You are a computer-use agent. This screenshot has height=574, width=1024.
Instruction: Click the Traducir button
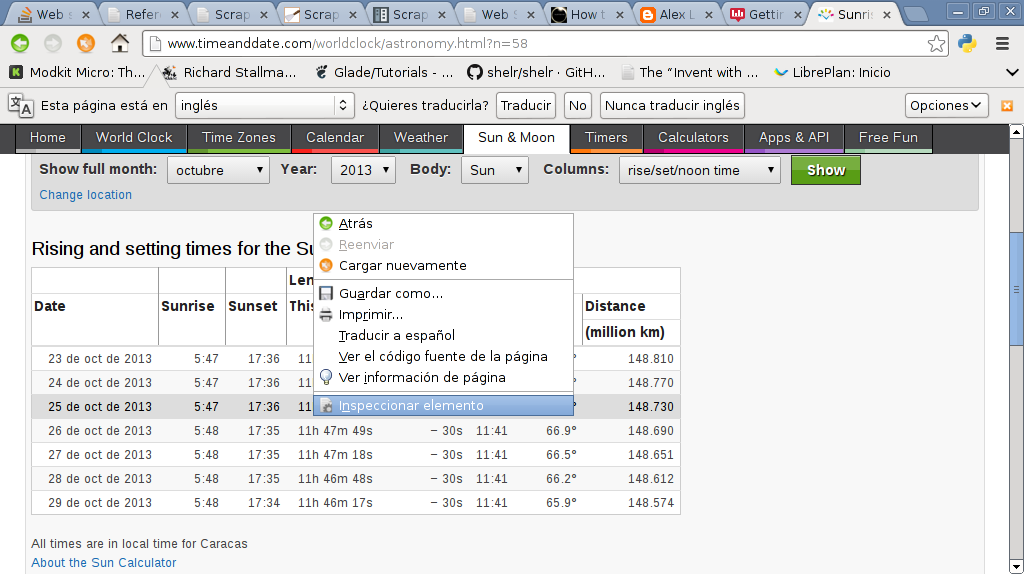point(525,105)
